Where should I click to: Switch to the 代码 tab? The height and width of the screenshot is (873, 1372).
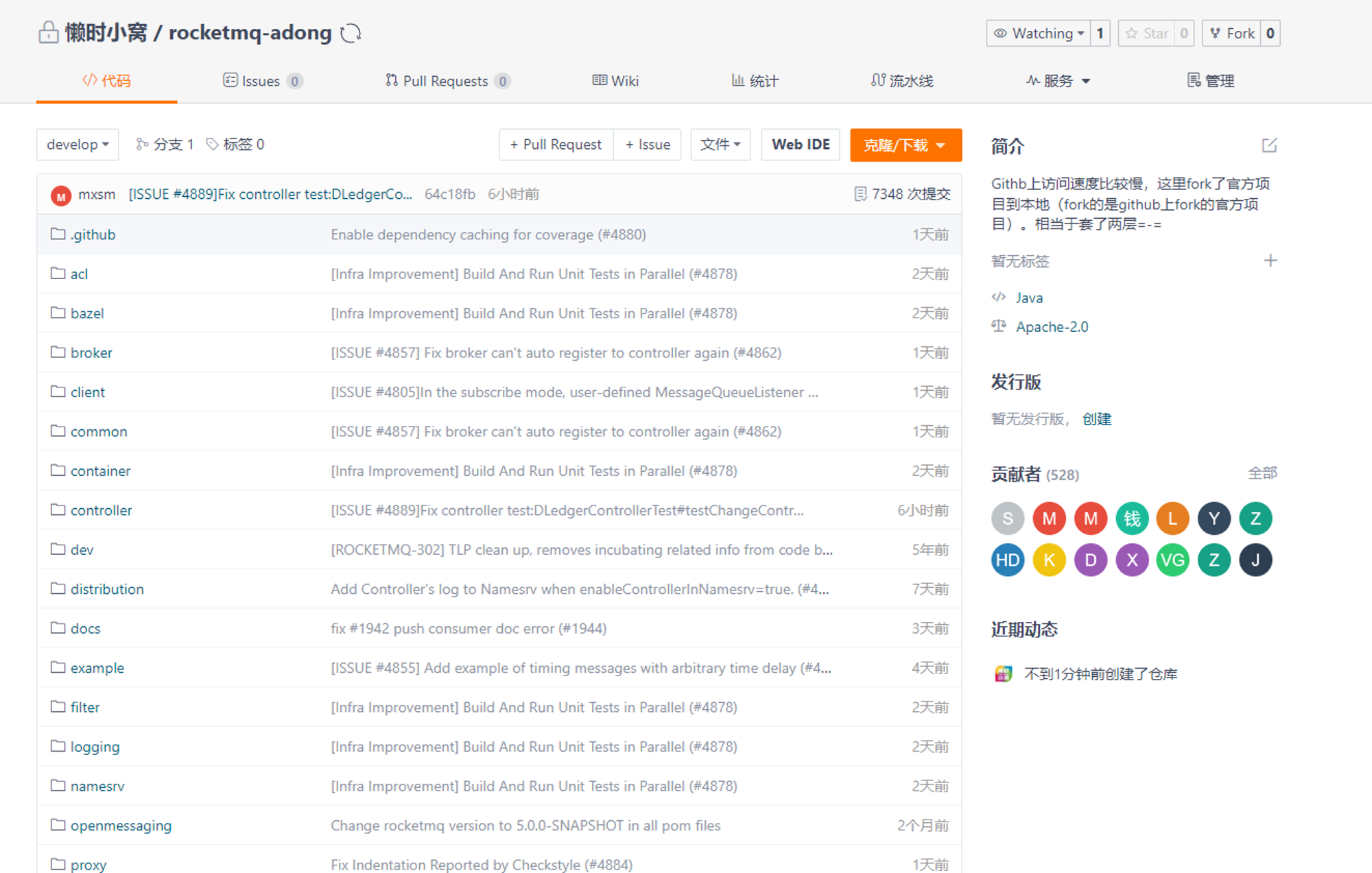pos(106,81)
